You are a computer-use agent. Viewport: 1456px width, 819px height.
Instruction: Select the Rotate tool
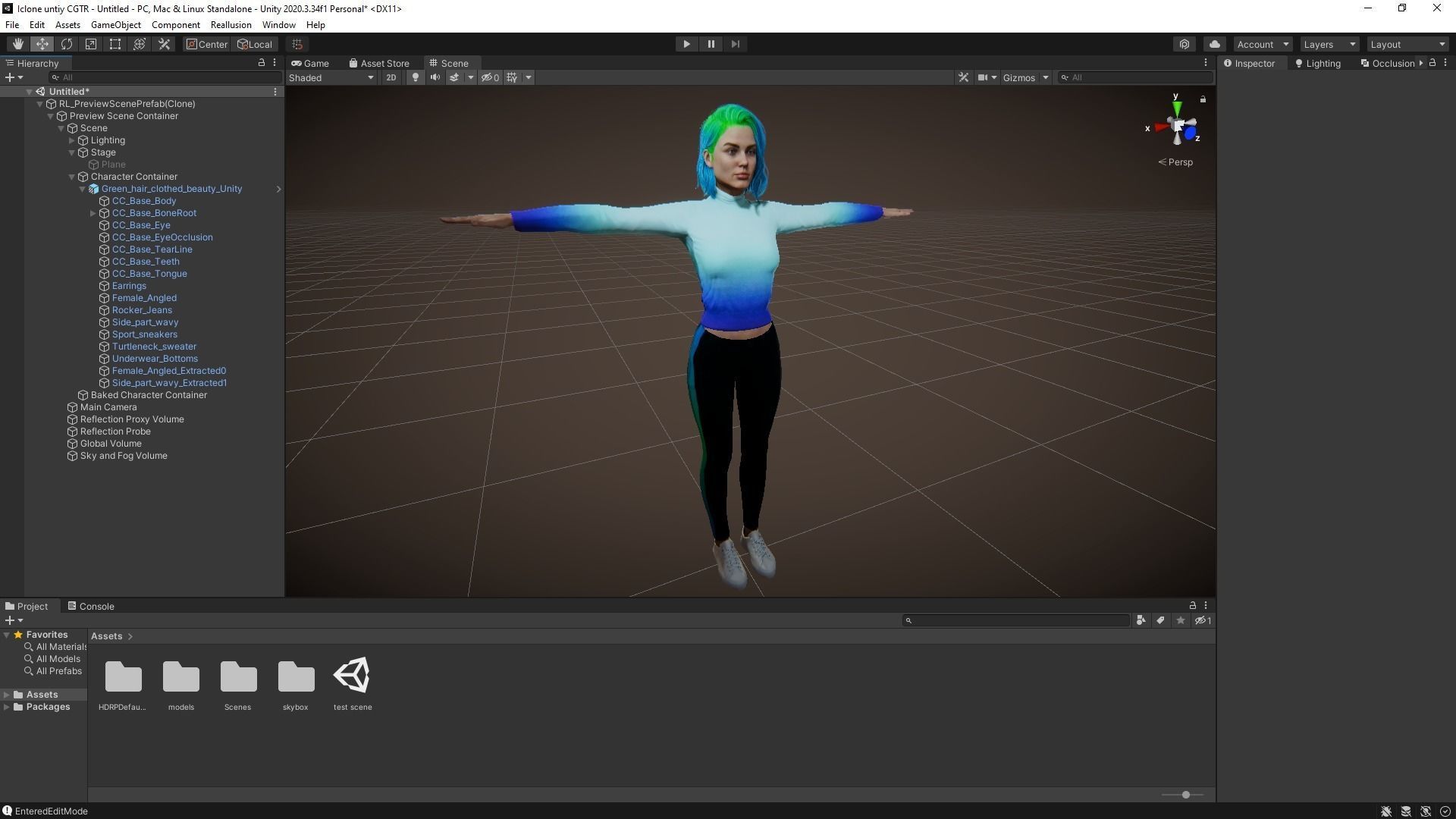[x=67, y=44]
